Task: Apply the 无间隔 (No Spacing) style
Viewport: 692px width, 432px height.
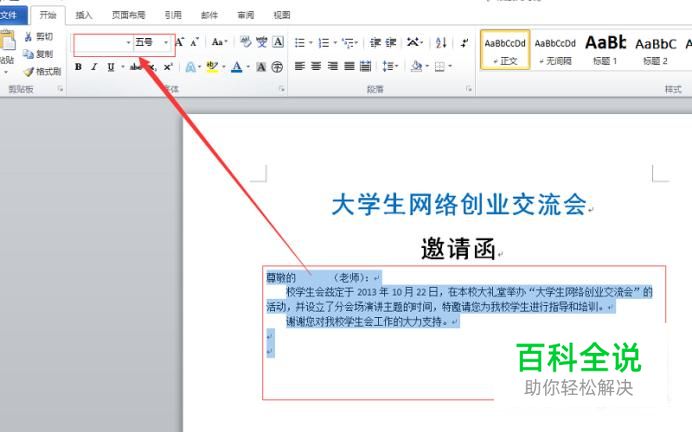Action: pyautogui.click(x=555, y=50)
